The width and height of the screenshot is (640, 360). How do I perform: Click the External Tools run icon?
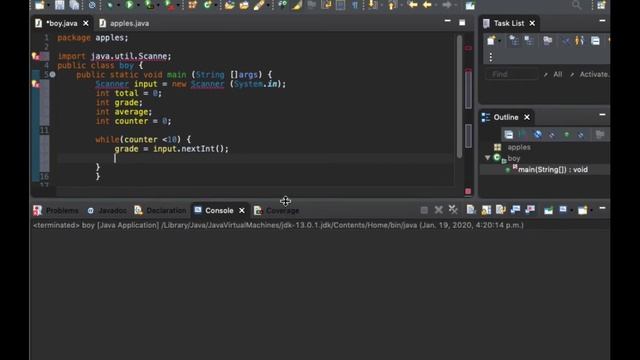169,5
